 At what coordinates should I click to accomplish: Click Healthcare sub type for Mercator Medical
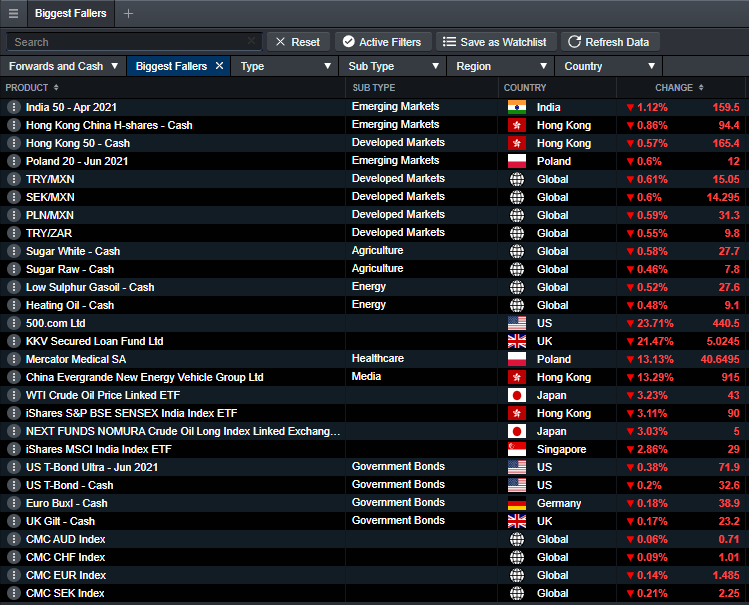pos(377,358)
